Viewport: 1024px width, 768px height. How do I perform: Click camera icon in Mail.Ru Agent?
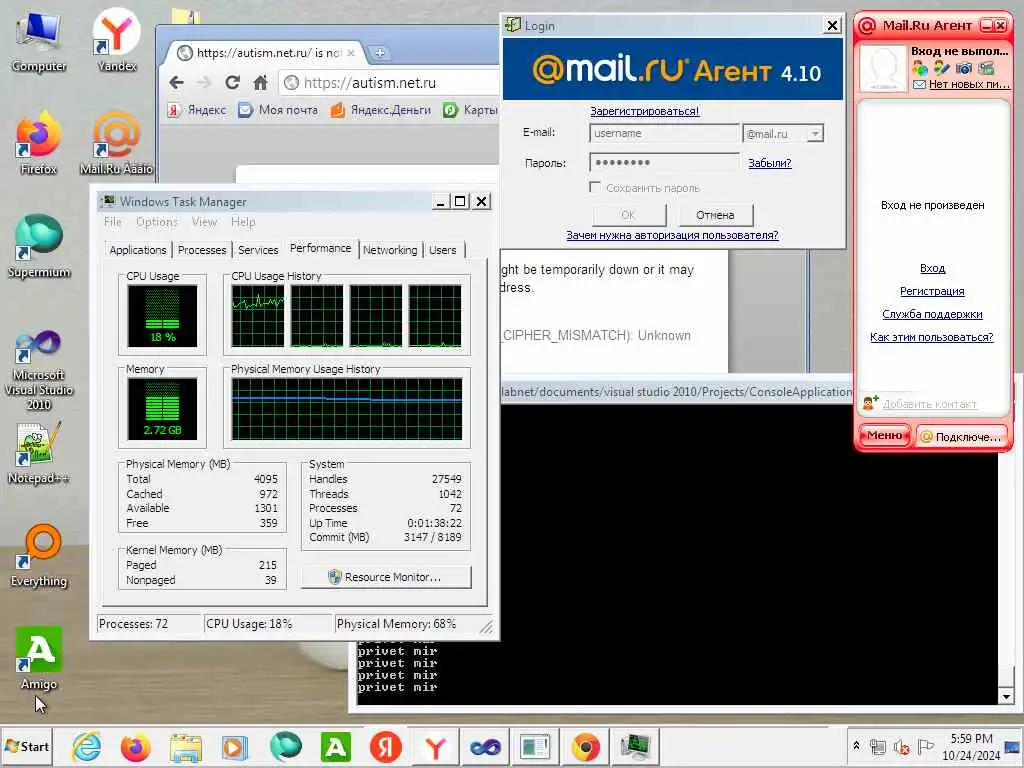[x=963, y=68]
